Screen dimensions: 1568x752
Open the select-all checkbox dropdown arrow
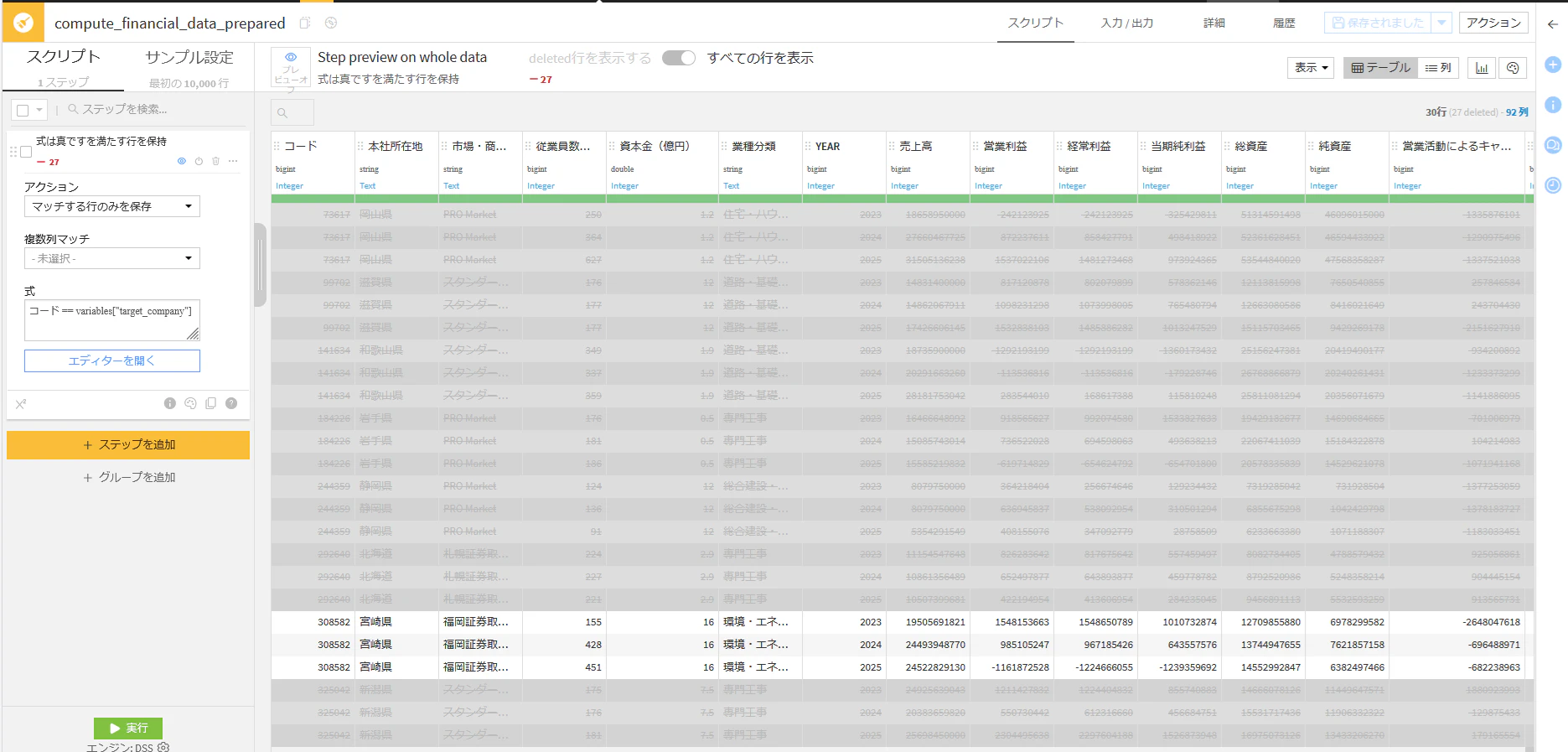(x=39, y=110)
